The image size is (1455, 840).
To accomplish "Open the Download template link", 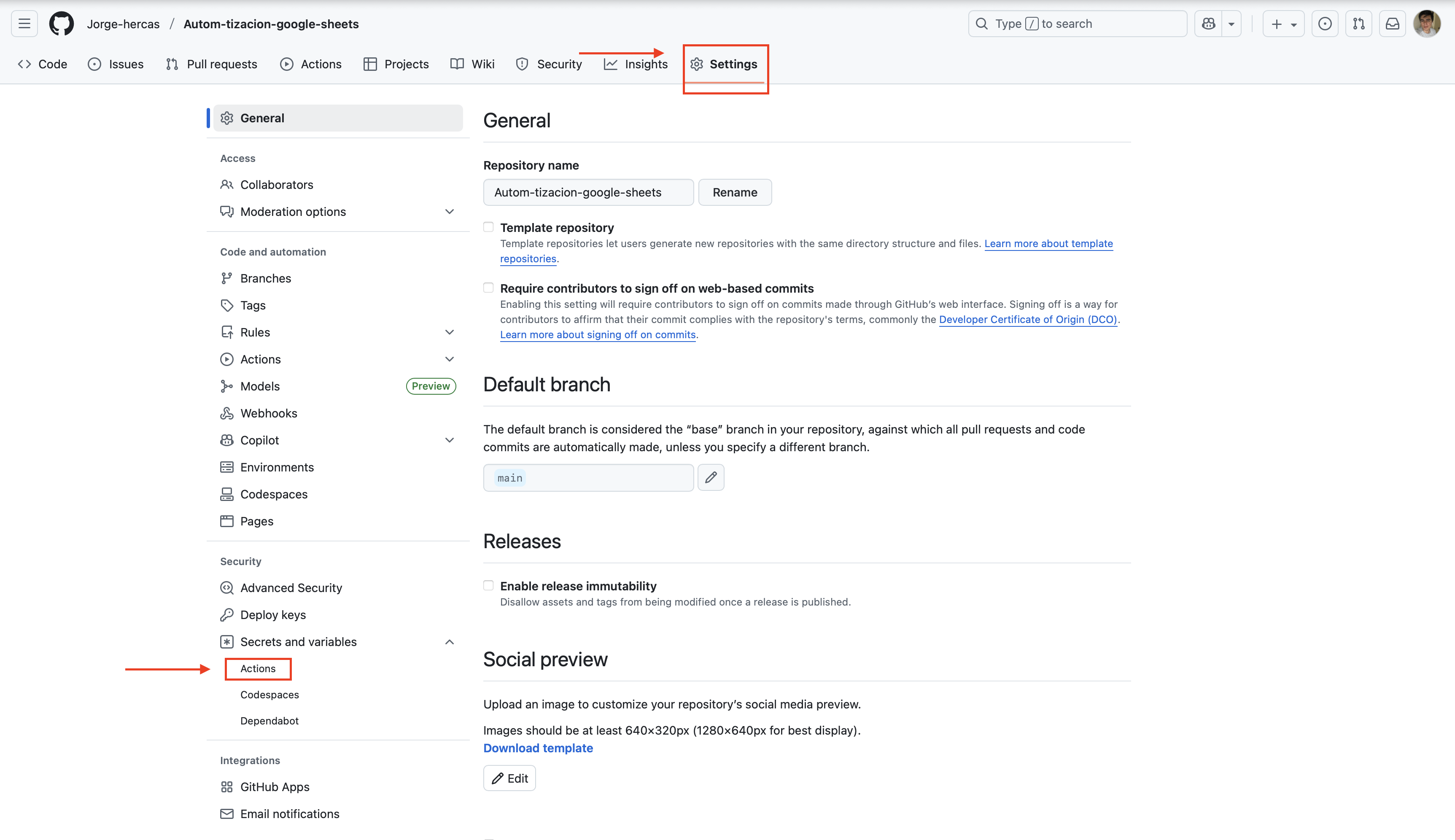I will click(538, 748).
